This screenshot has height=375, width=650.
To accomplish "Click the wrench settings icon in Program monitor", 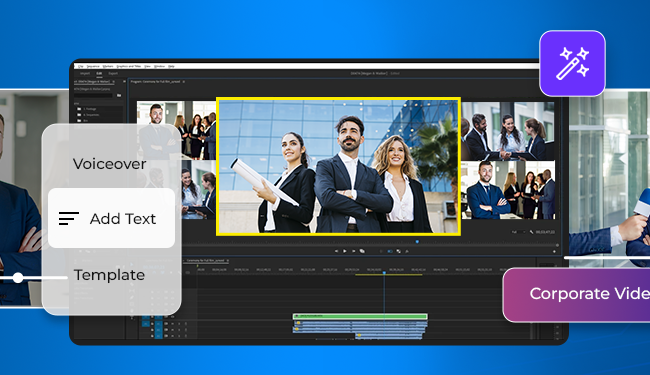I will [x=531, y=232].
